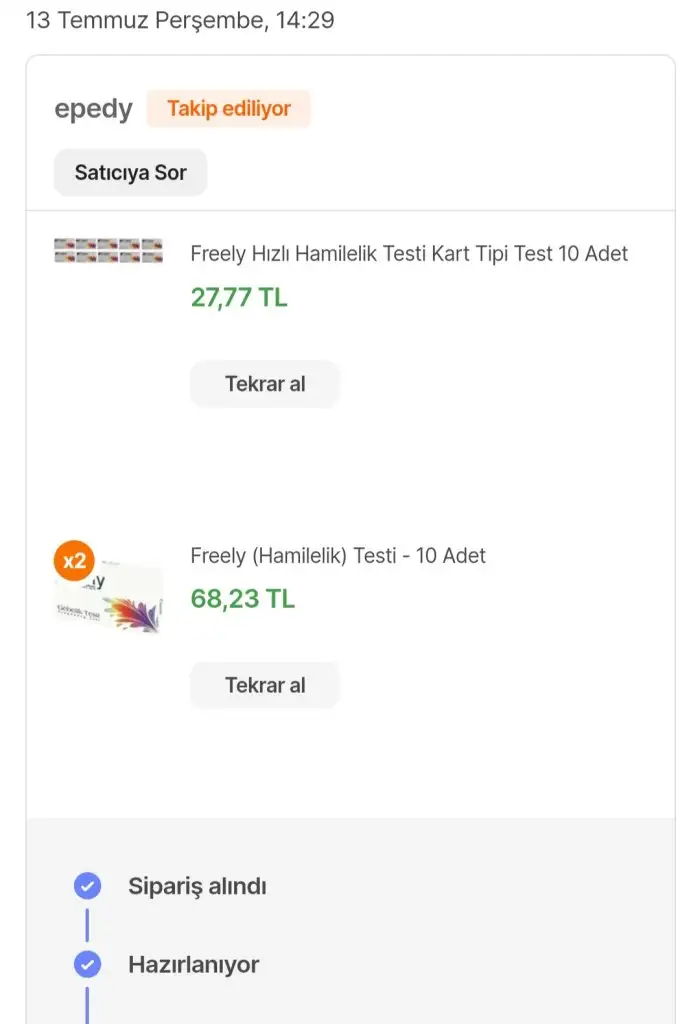Select the Sipariş alındı step label
The height and width of the screenshot is (1024, 700).
[x=197, y=886]
